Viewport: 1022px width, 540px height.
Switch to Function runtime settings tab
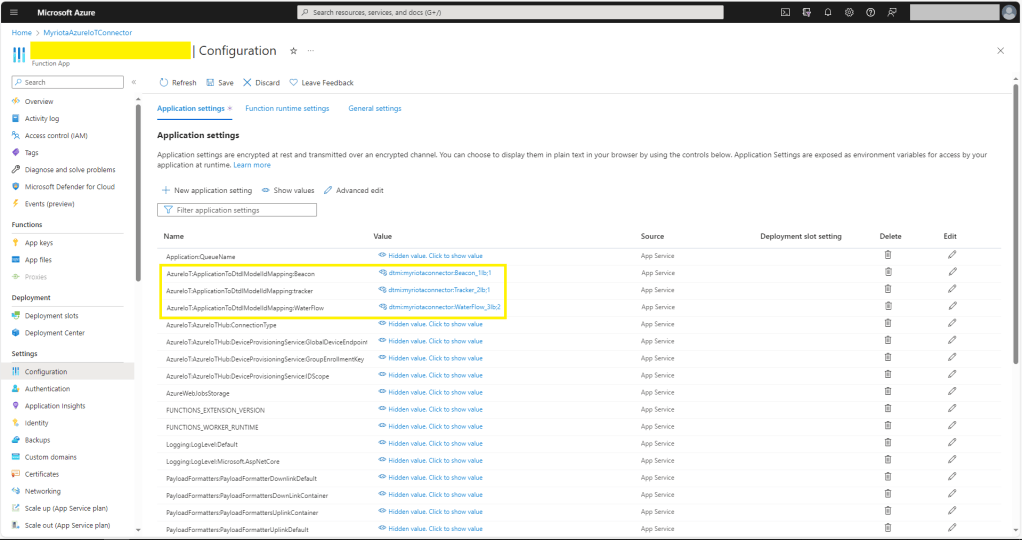point(287,108)
